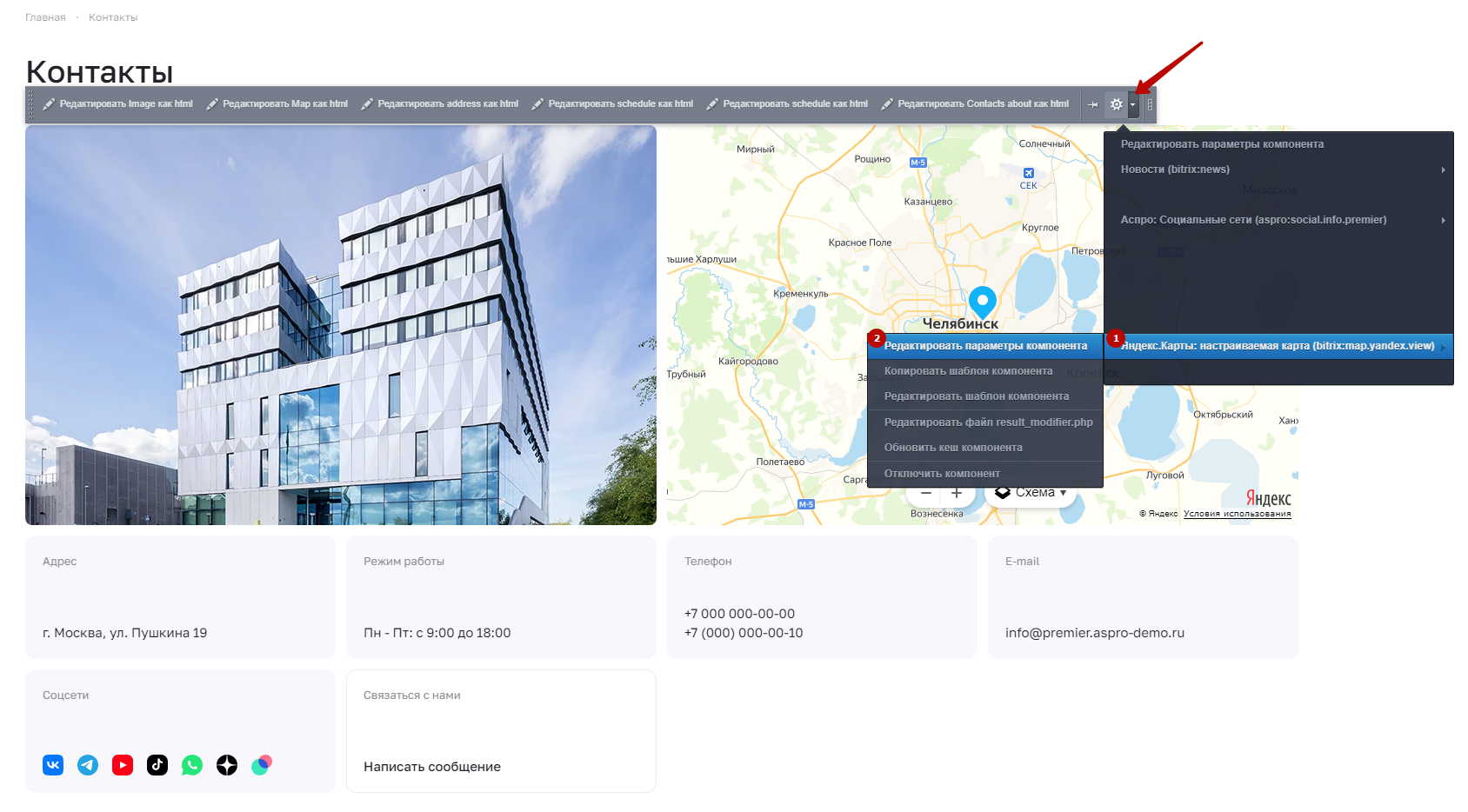The width and height of the screenshot is (1468, 812).
Task: Open the WhatsApp social icon
Action: point(192,765)
